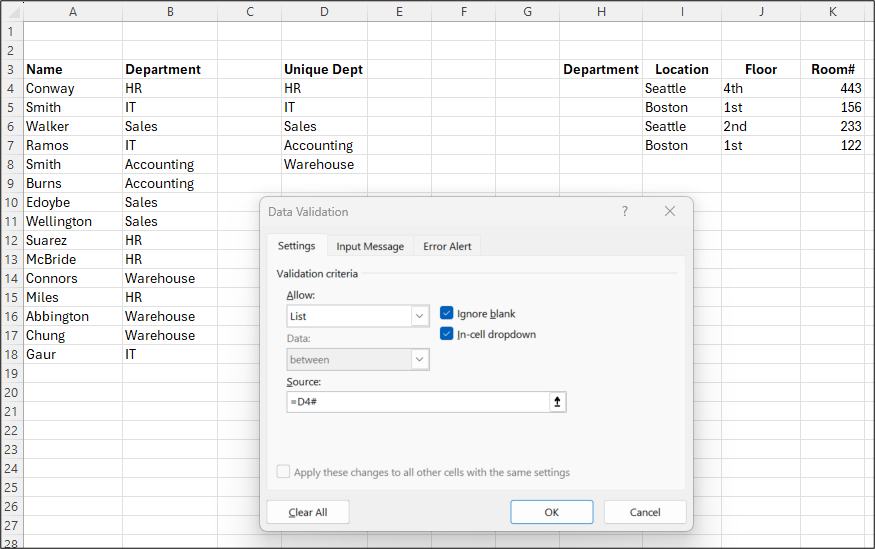Click the help question mark in Data Validation dialog
Viewport: 875px width, 549px height.
pyautogui.click(x=624, y=211)
